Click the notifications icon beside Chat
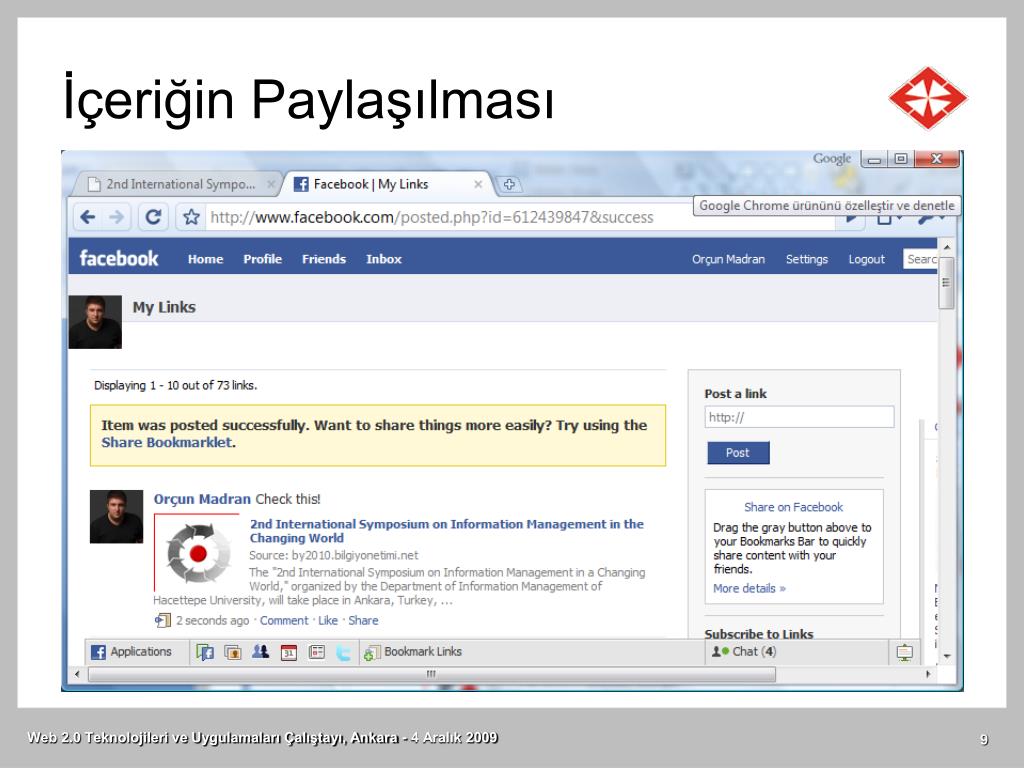This screenshot has width=1024, height=768. tap(904, 652)
